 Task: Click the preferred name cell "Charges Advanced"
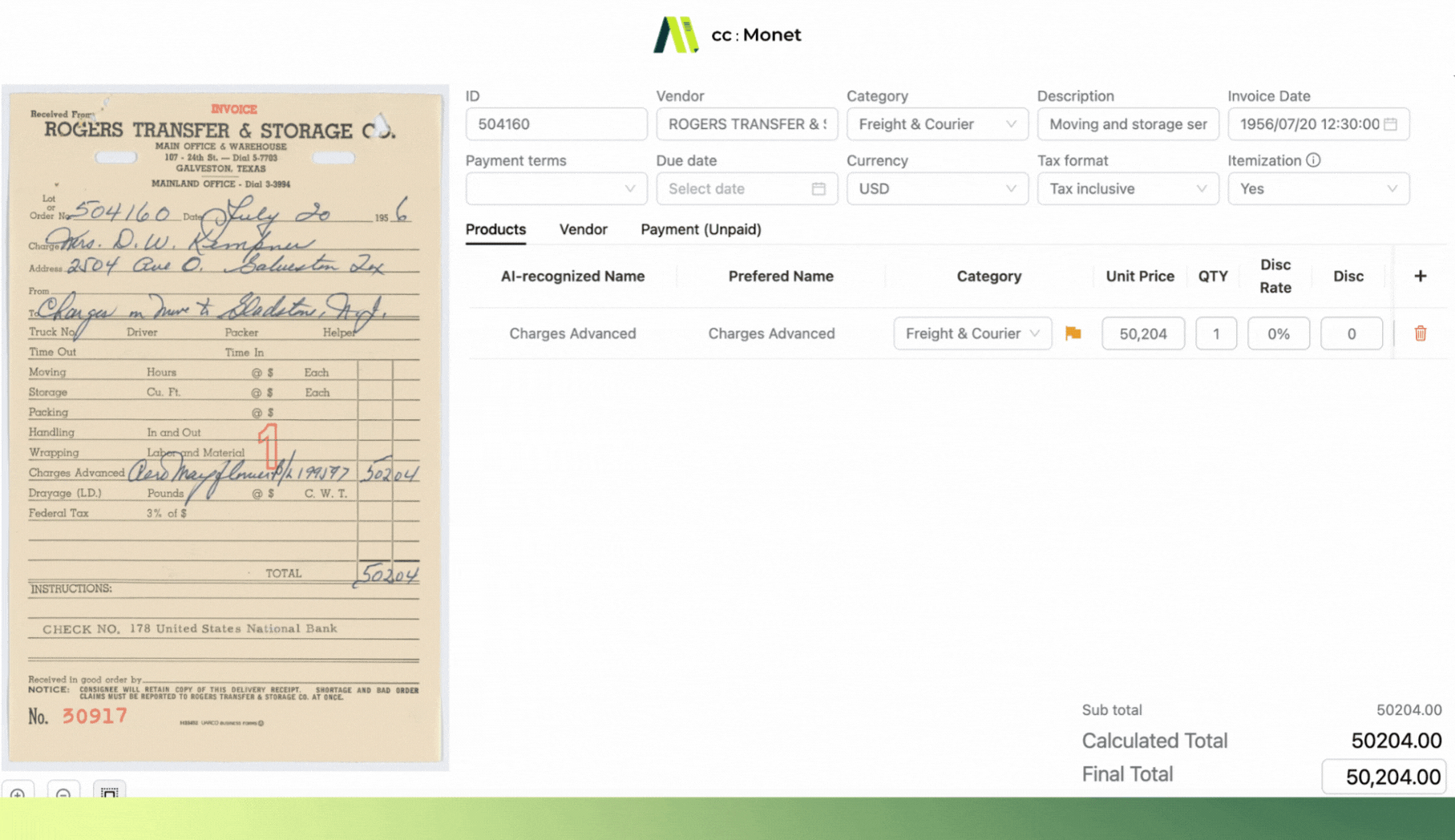[x=771, y=333]
